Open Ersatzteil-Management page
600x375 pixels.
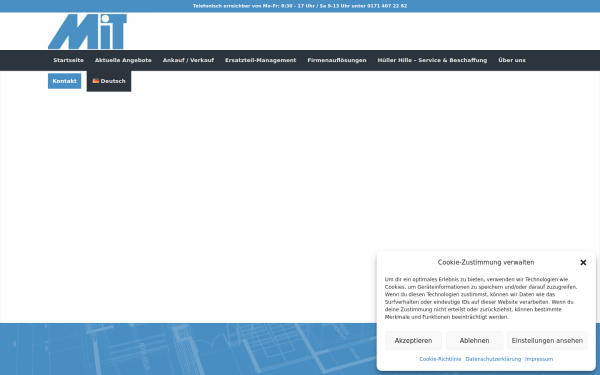(x=261, y=60)
